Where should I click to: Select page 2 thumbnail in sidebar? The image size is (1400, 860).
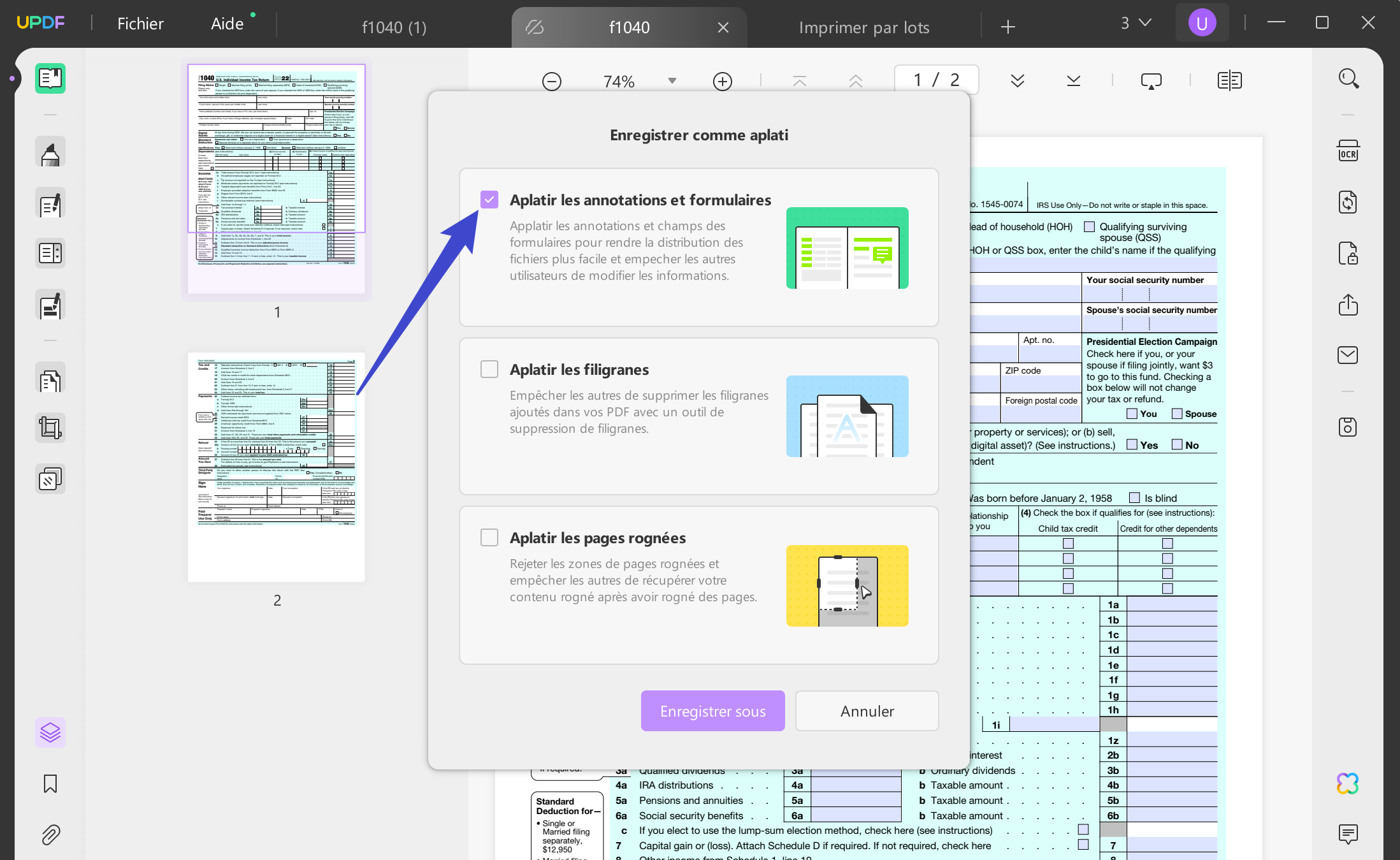[x=277, y=466]
